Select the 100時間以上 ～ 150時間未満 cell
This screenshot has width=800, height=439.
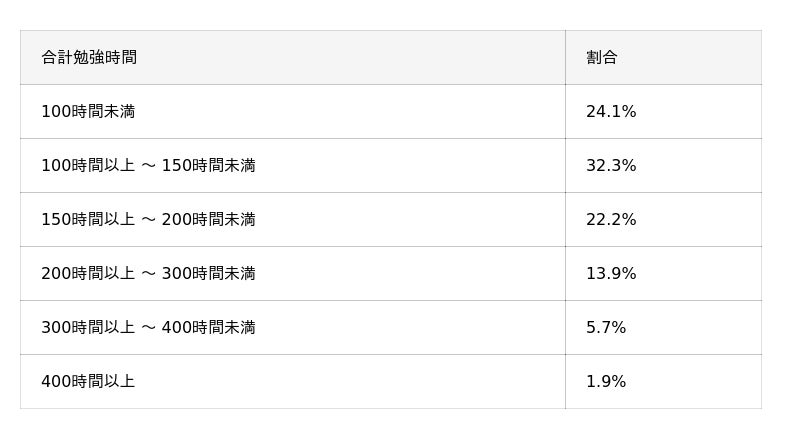[x=148, y=165]
